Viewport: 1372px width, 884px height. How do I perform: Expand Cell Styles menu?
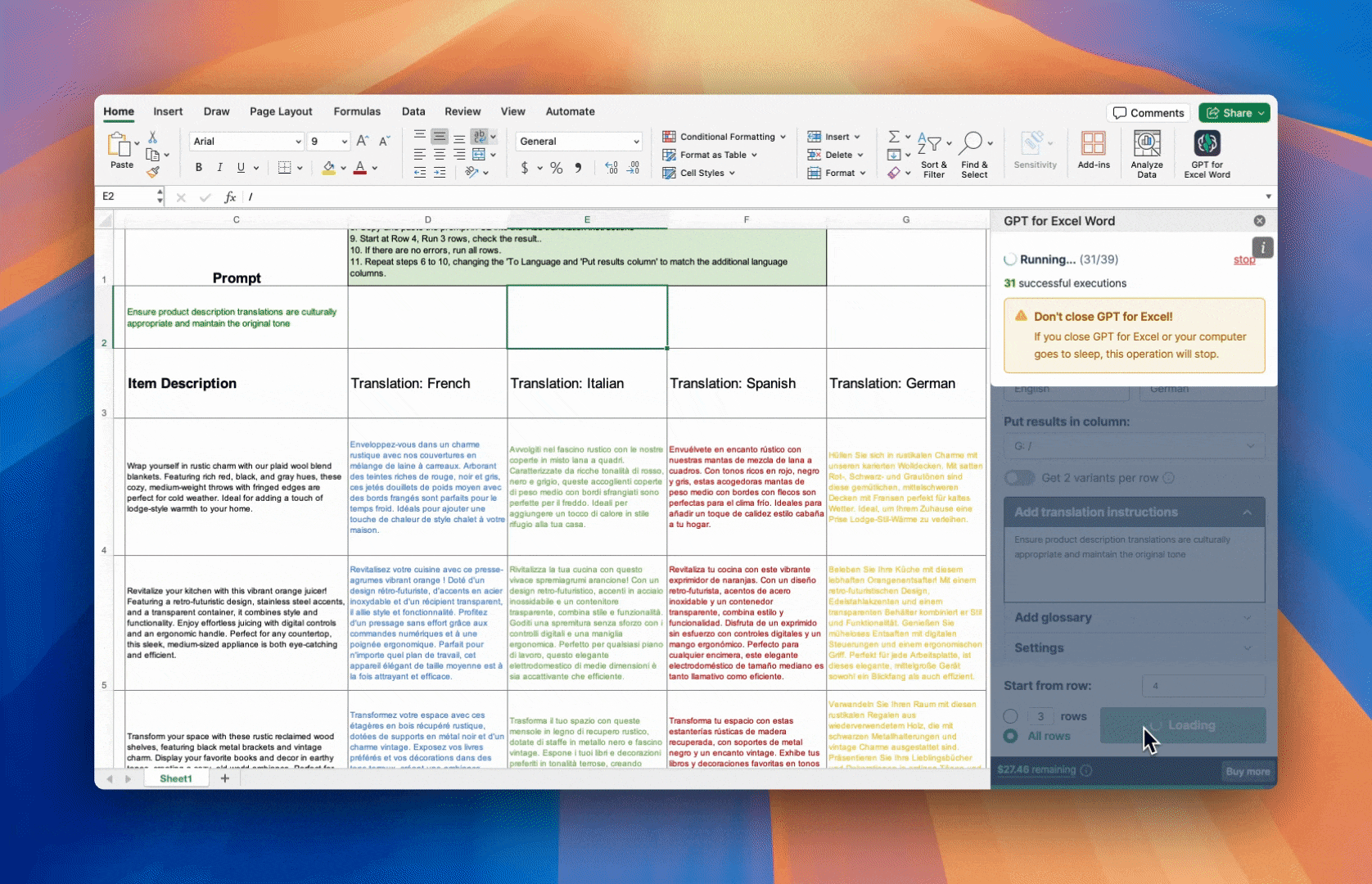pyautogui.click(x=698, y=173)
